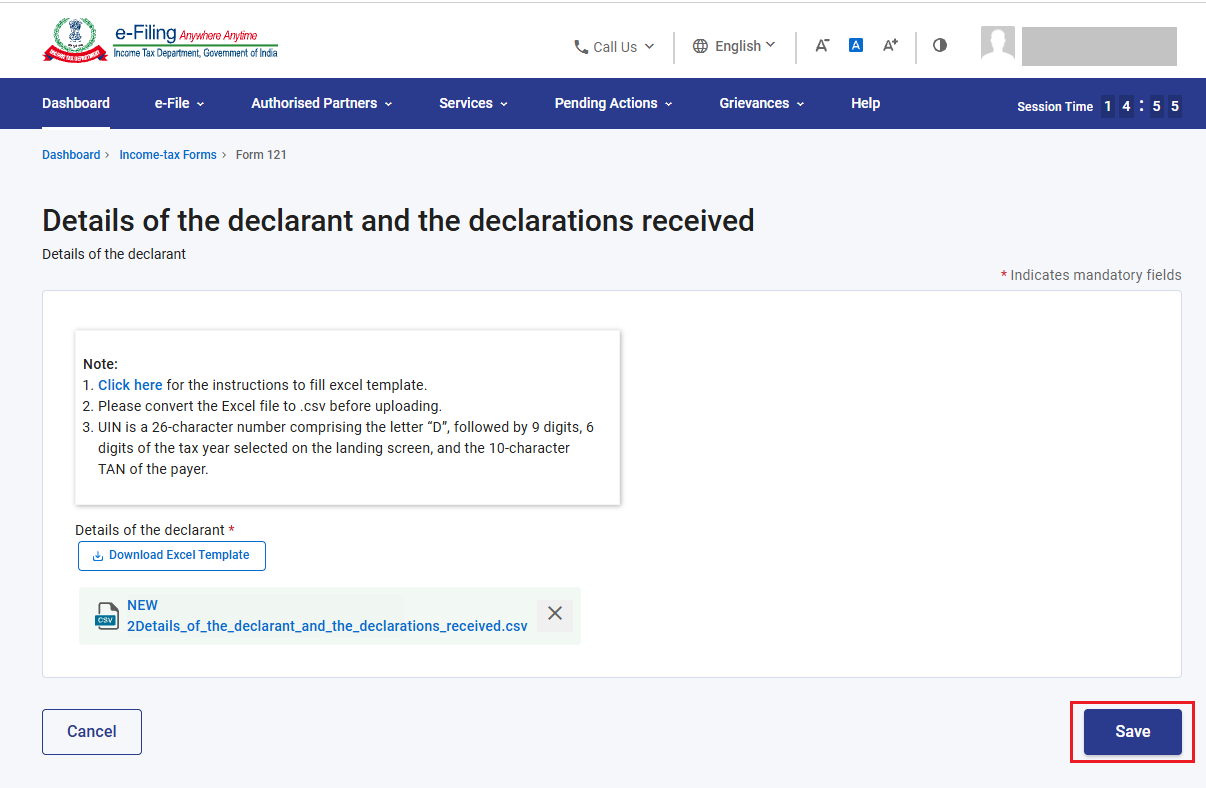Reset to default font size icon
This screenshot has height=788, width=1206.
[x=856, y=45]
